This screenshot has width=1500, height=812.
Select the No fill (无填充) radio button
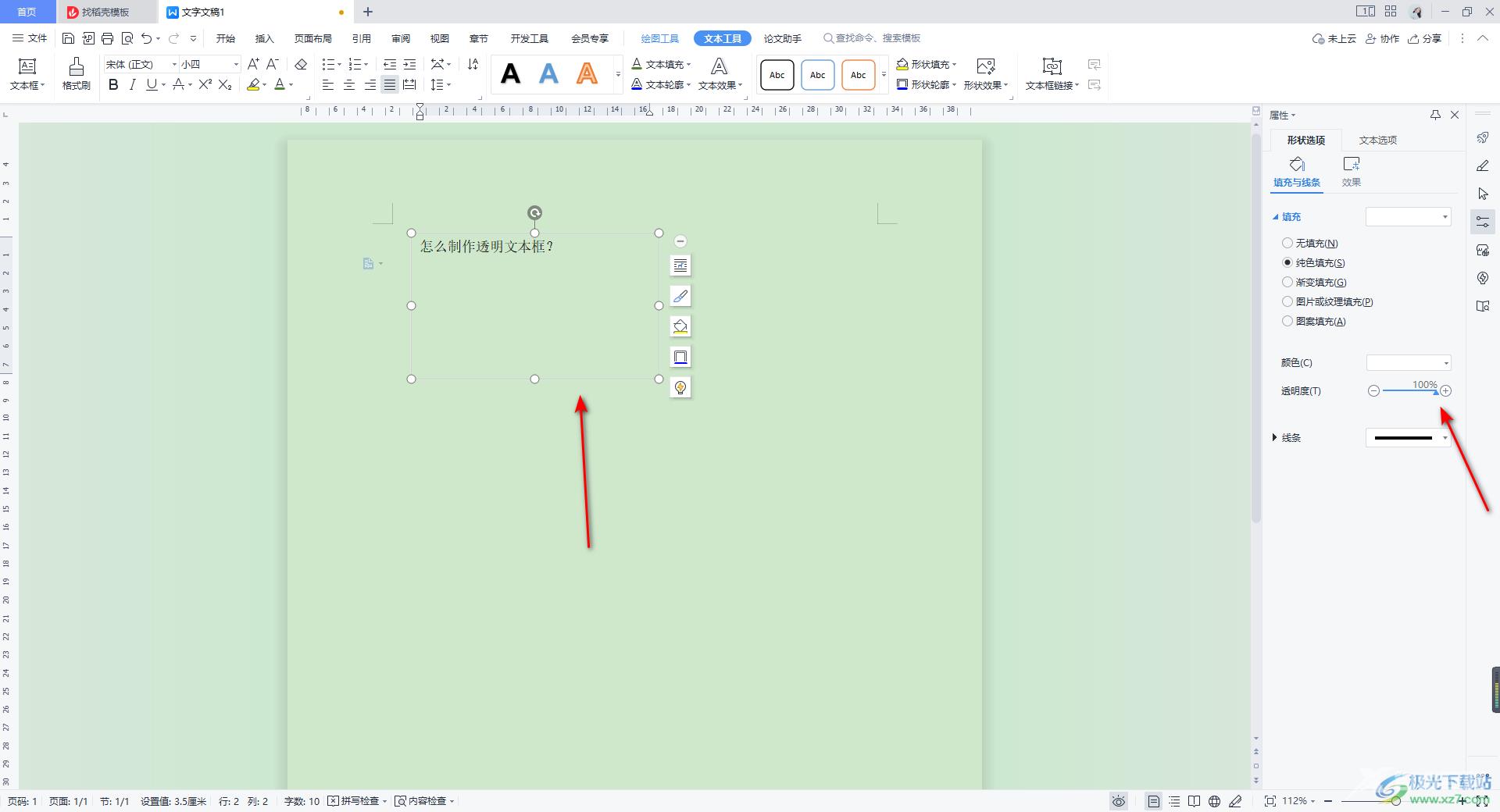tap(1287, 243)
